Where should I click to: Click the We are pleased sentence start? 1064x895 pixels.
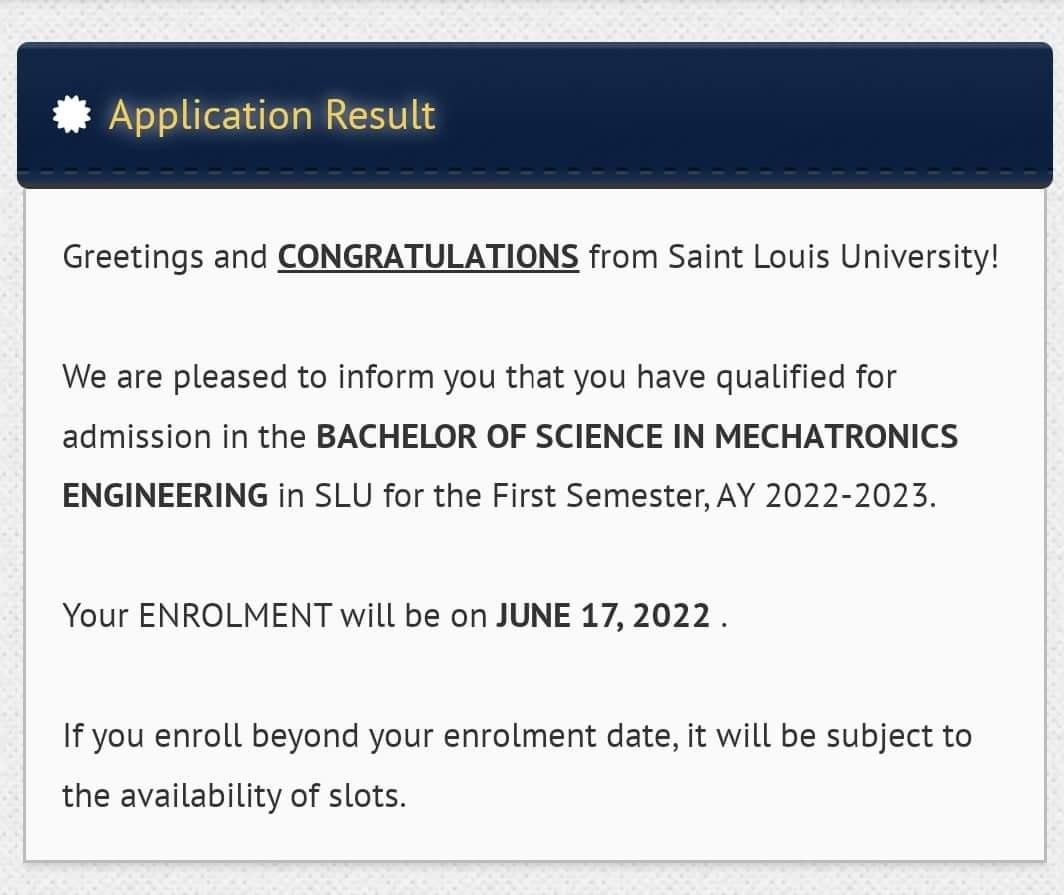[174, 377]
